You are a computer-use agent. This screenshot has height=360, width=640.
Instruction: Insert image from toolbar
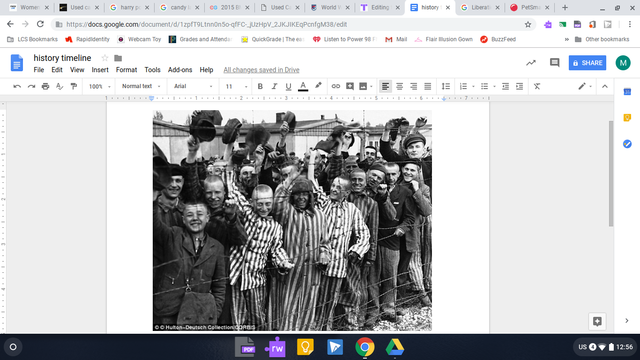(x=363, y=87)
